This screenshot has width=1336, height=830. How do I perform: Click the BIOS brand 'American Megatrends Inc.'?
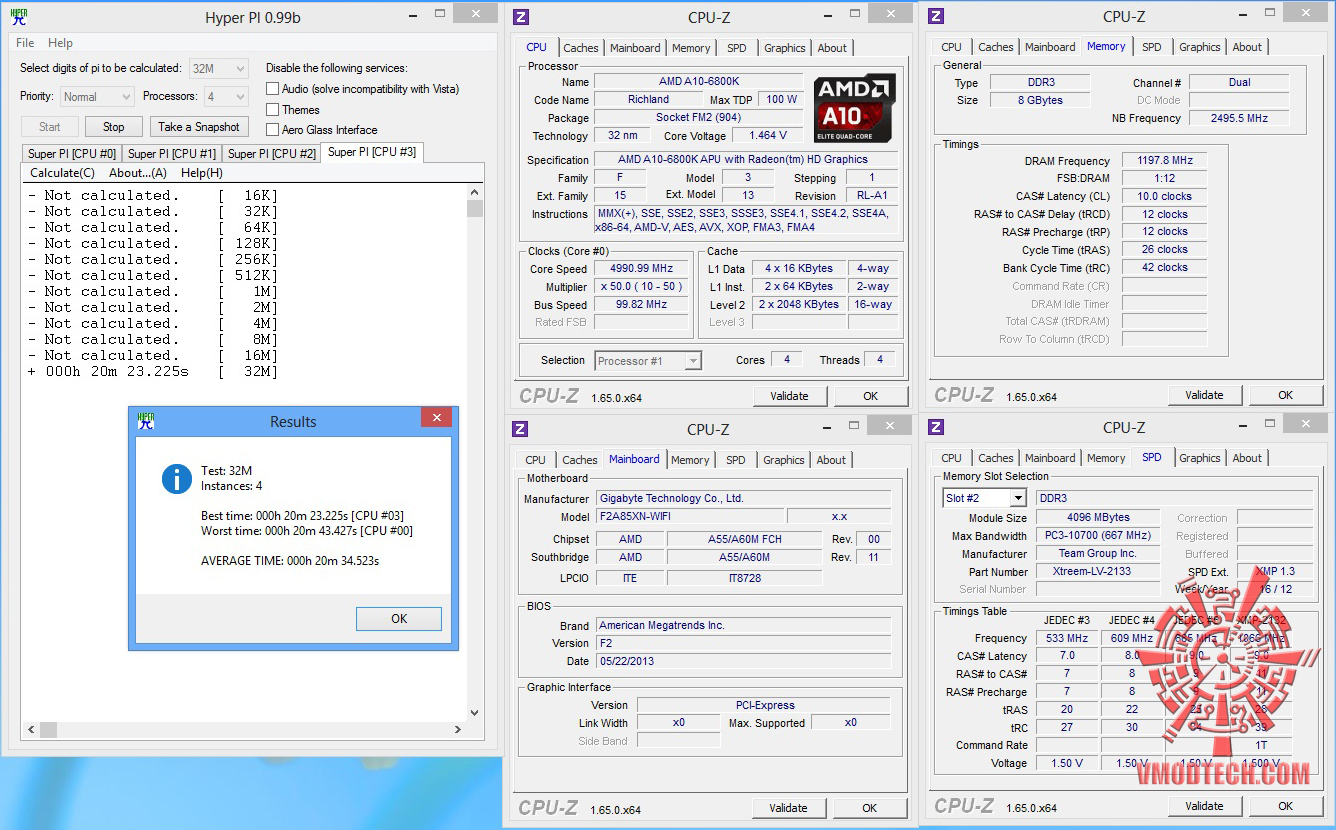point(743,625)
